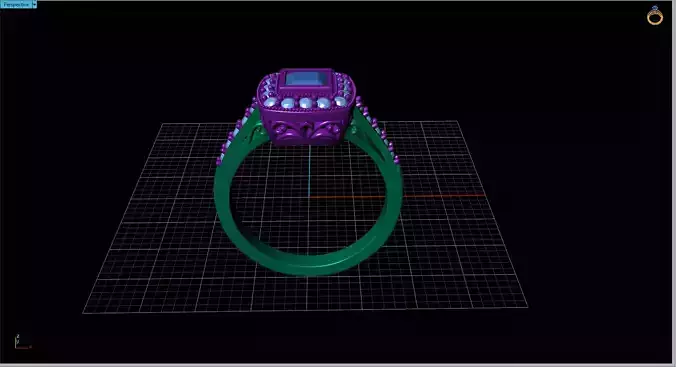The height and width of the screenshot is (367, 676).
Task: Open the Perspective viewport dropdown arrow
Action: coord(34,4)
